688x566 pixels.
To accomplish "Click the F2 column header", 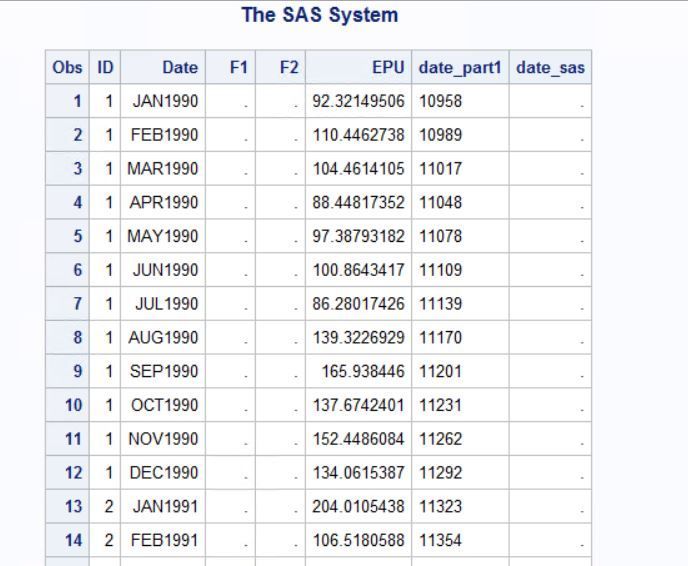I will coord(280,67).
